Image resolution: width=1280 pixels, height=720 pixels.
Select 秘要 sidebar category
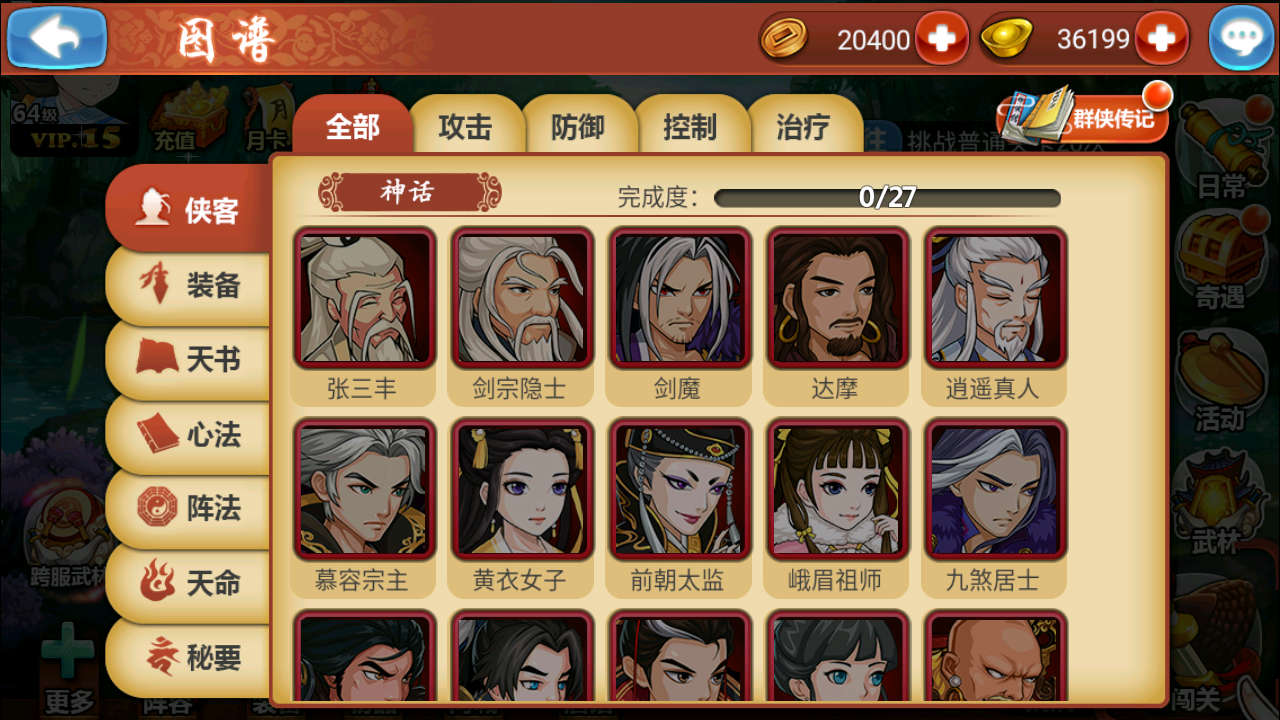[x=190, y=657]
